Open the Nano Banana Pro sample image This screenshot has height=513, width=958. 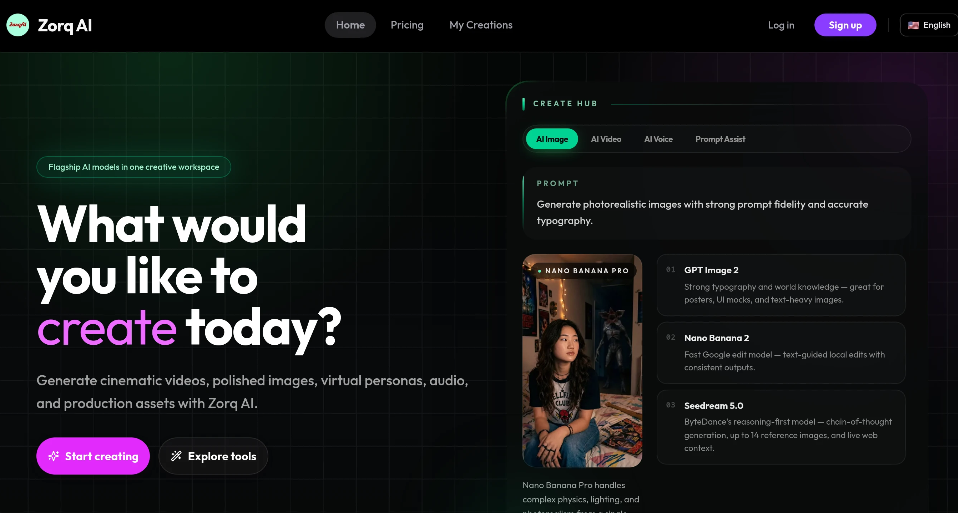[582, 361]
